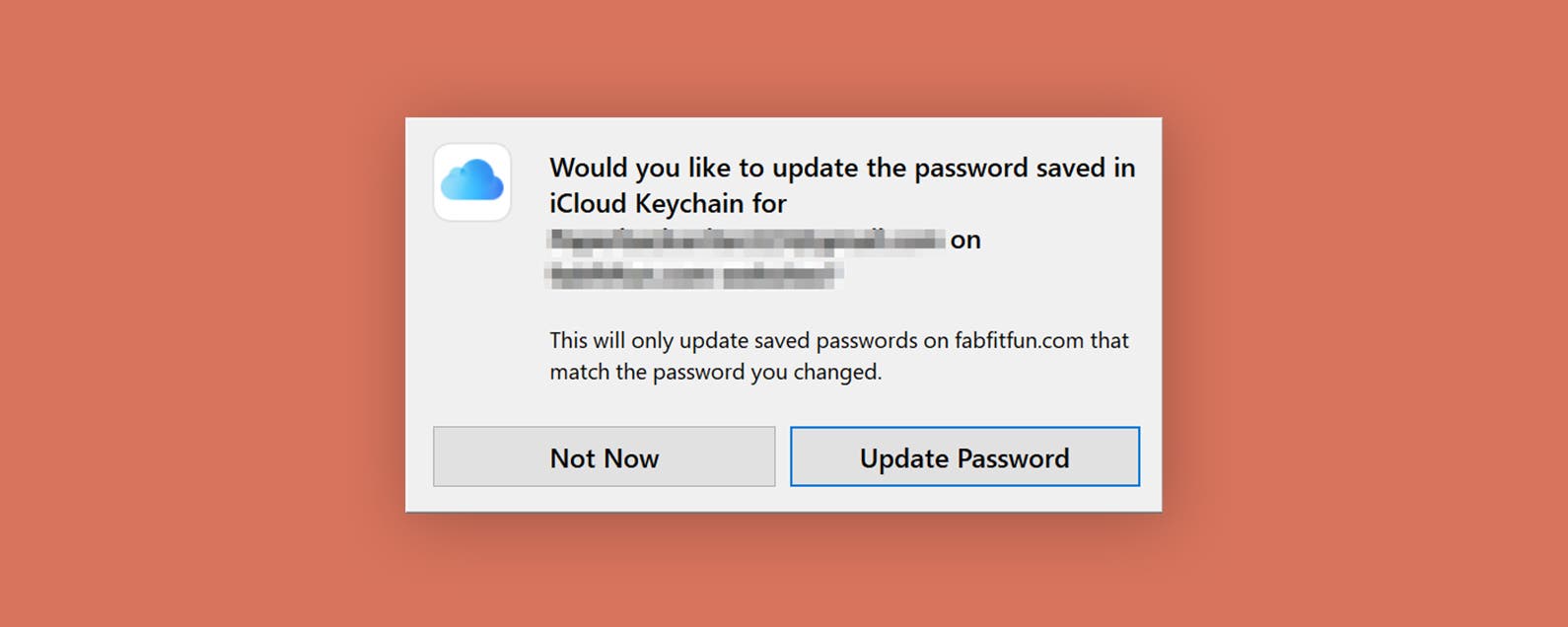Click the label text inside the Not Now button

(604, 456)
